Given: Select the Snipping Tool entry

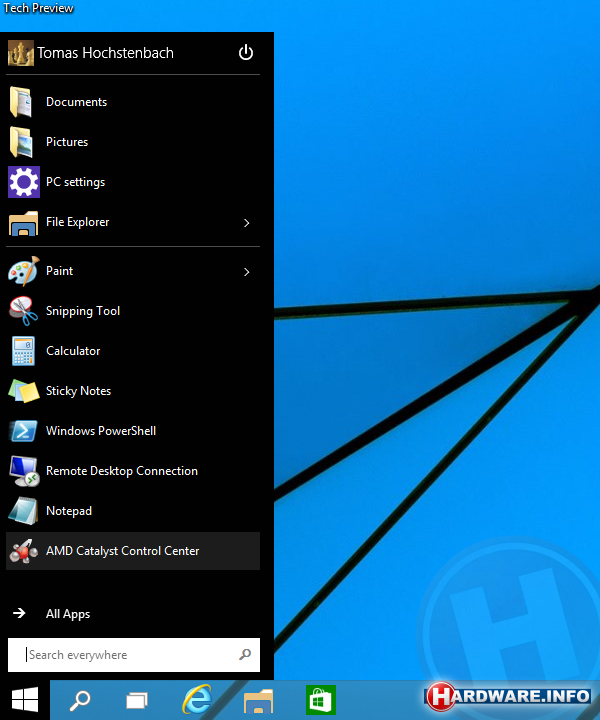Looking at the screenshot, I should (x=133, y=311).
